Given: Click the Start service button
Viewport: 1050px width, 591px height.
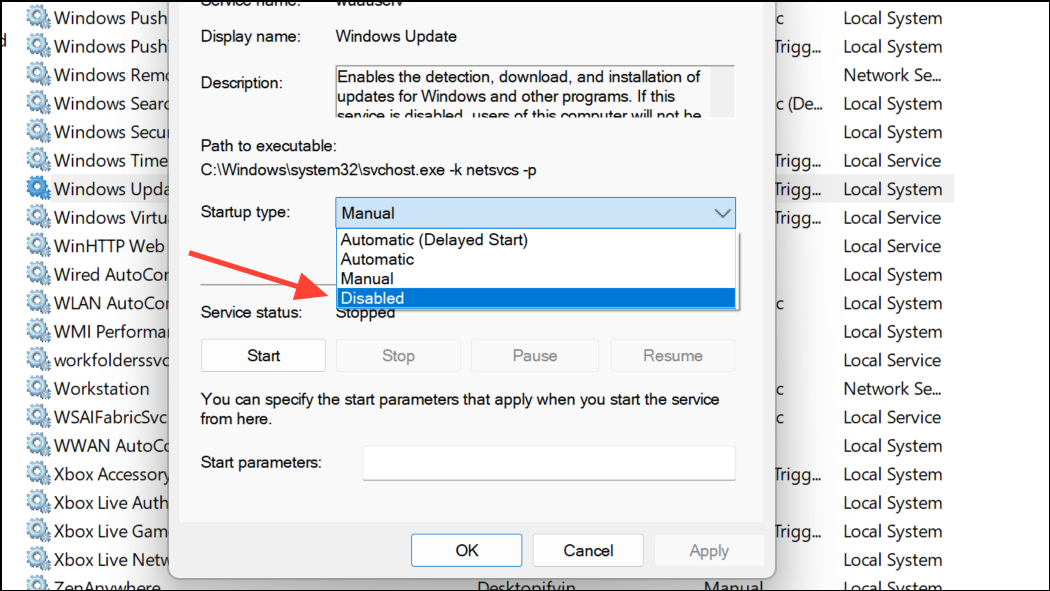Looking at the screenshot, I should 263,355.
